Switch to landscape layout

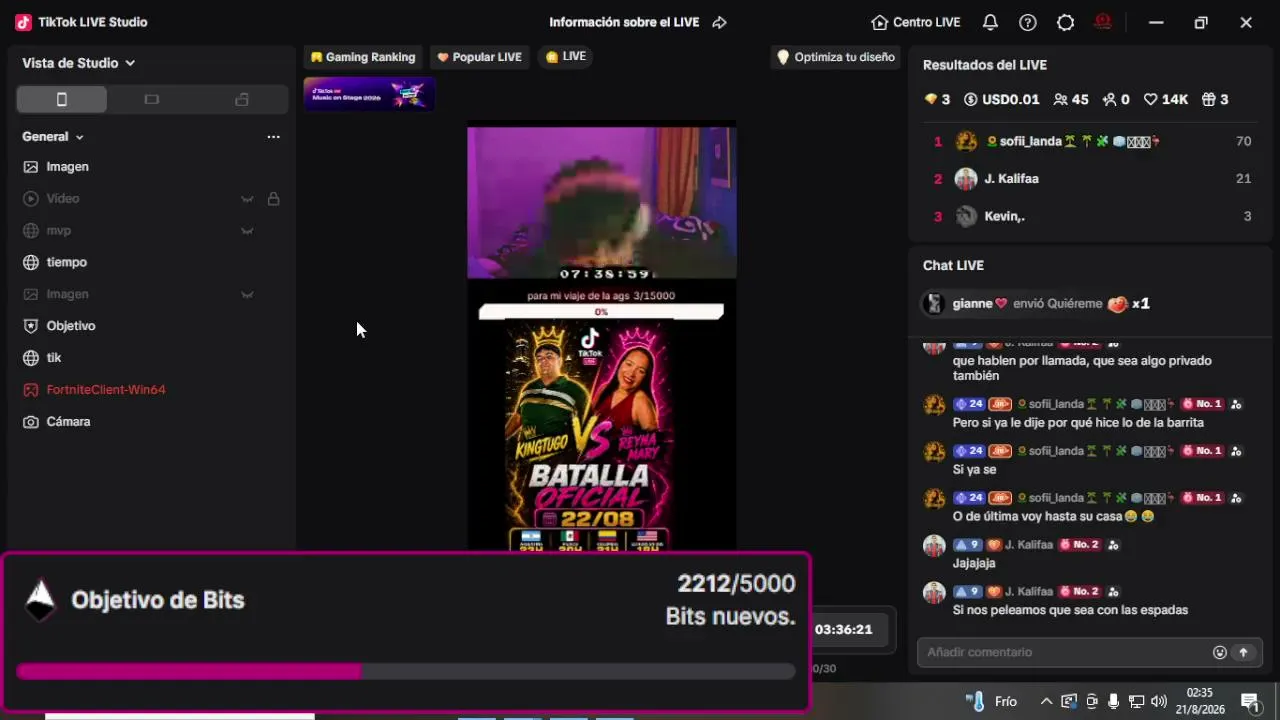(x=152, y=99)
